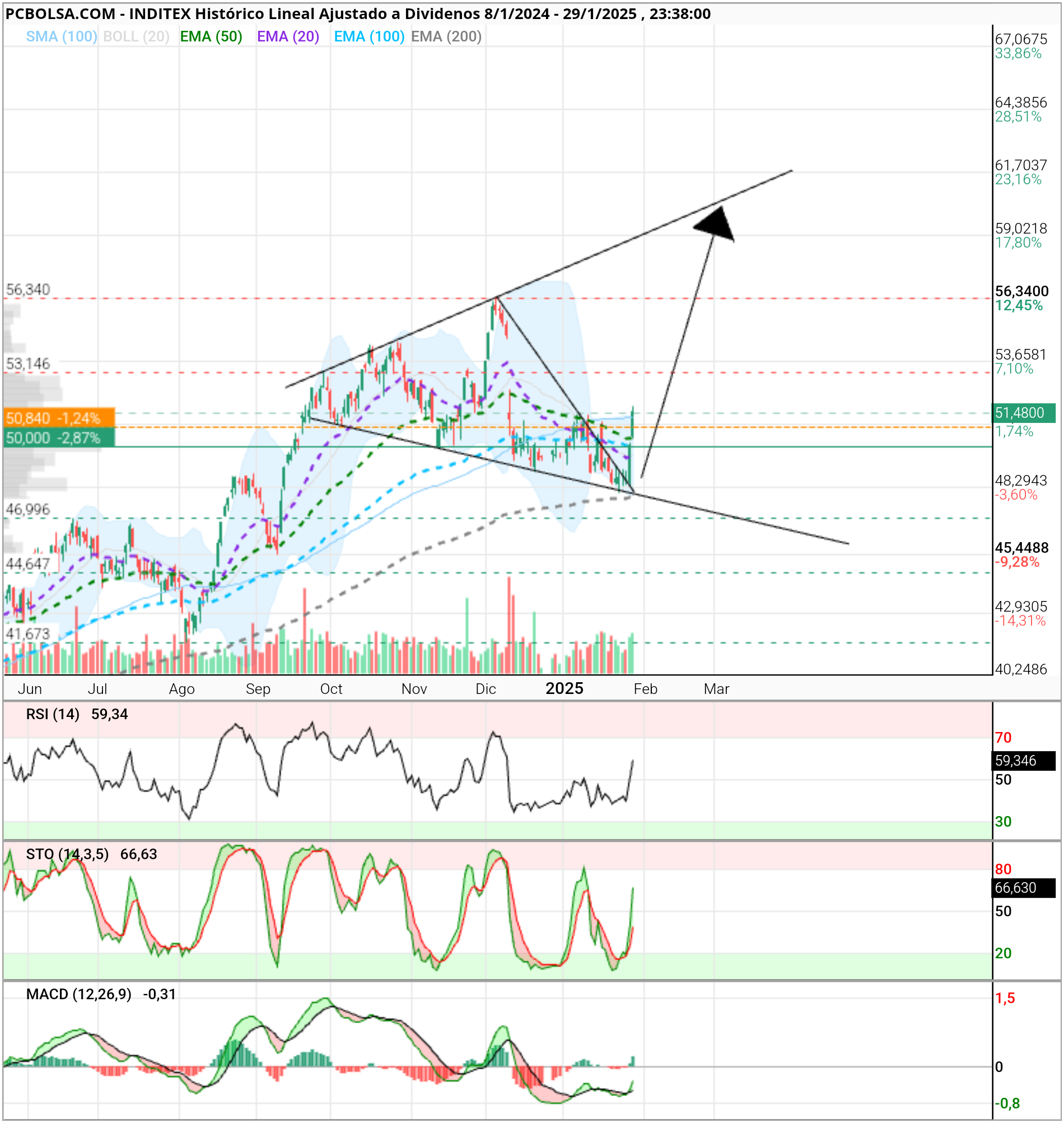Click the Jul month label
Viewport: 1064px width, 1123px height.
(97, 688)
